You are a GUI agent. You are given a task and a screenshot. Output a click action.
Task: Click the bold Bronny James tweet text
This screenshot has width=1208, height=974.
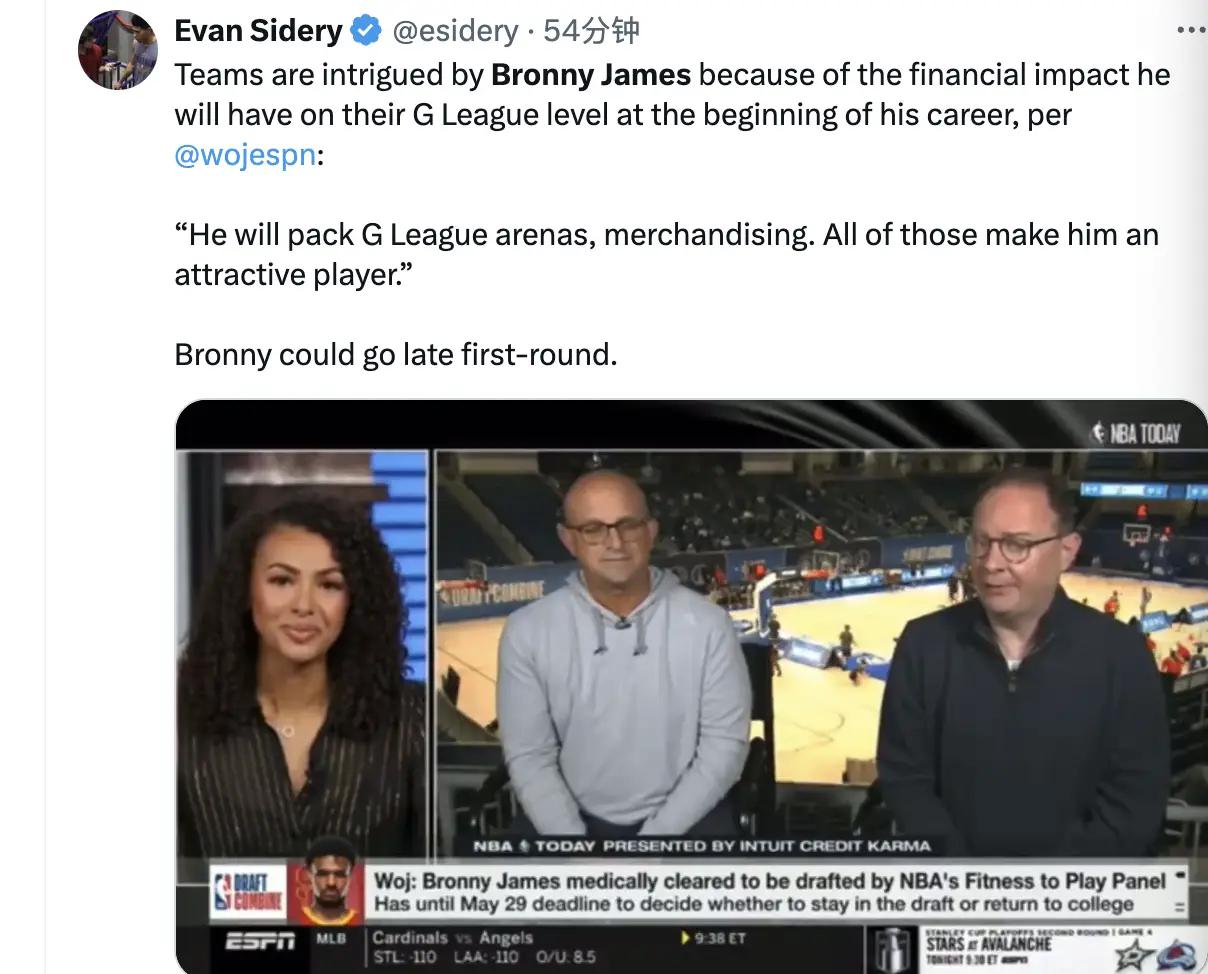click(x=591, y=75)
